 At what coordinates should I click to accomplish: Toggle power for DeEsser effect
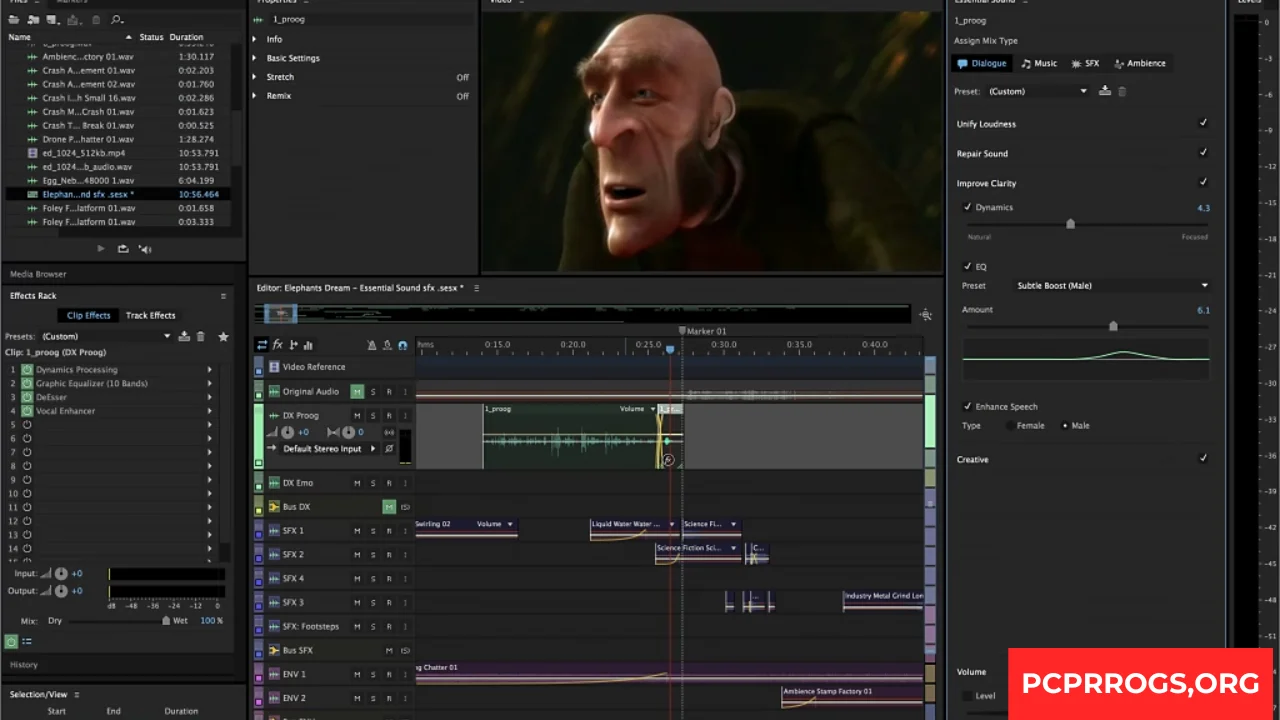coord(27,397)
